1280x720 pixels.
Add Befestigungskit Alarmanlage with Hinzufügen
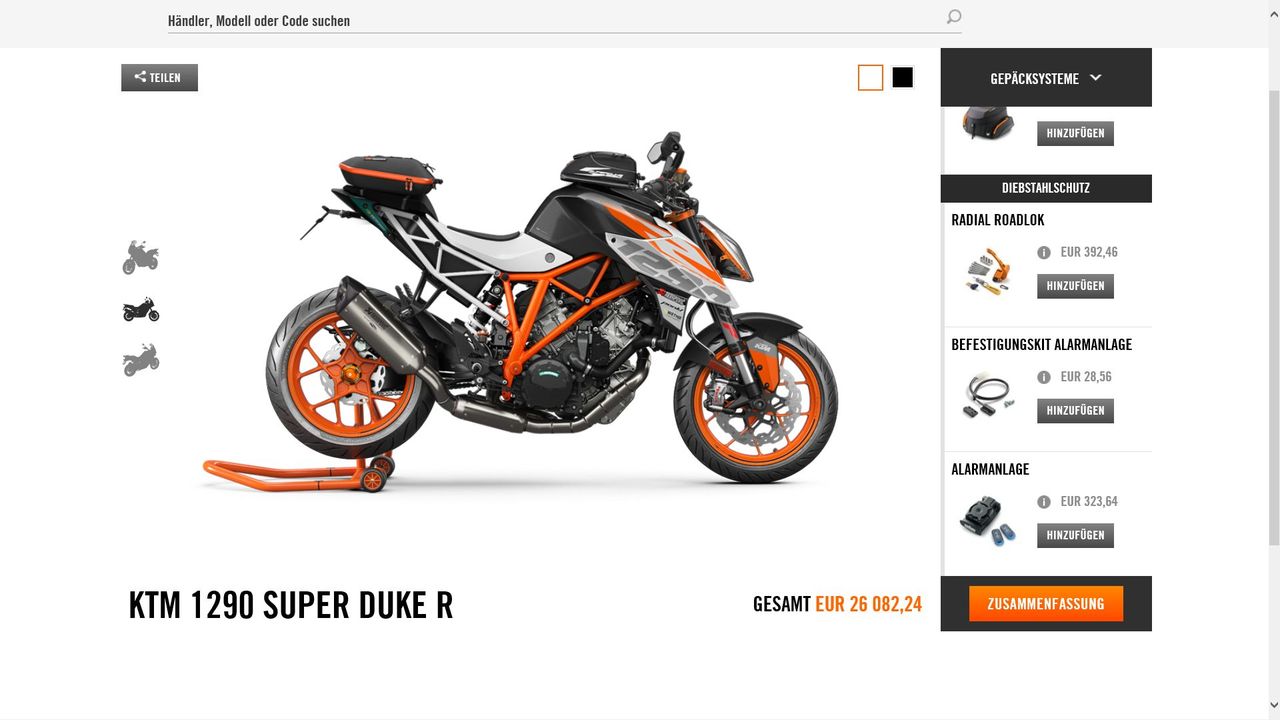(x=1075, y=410)
